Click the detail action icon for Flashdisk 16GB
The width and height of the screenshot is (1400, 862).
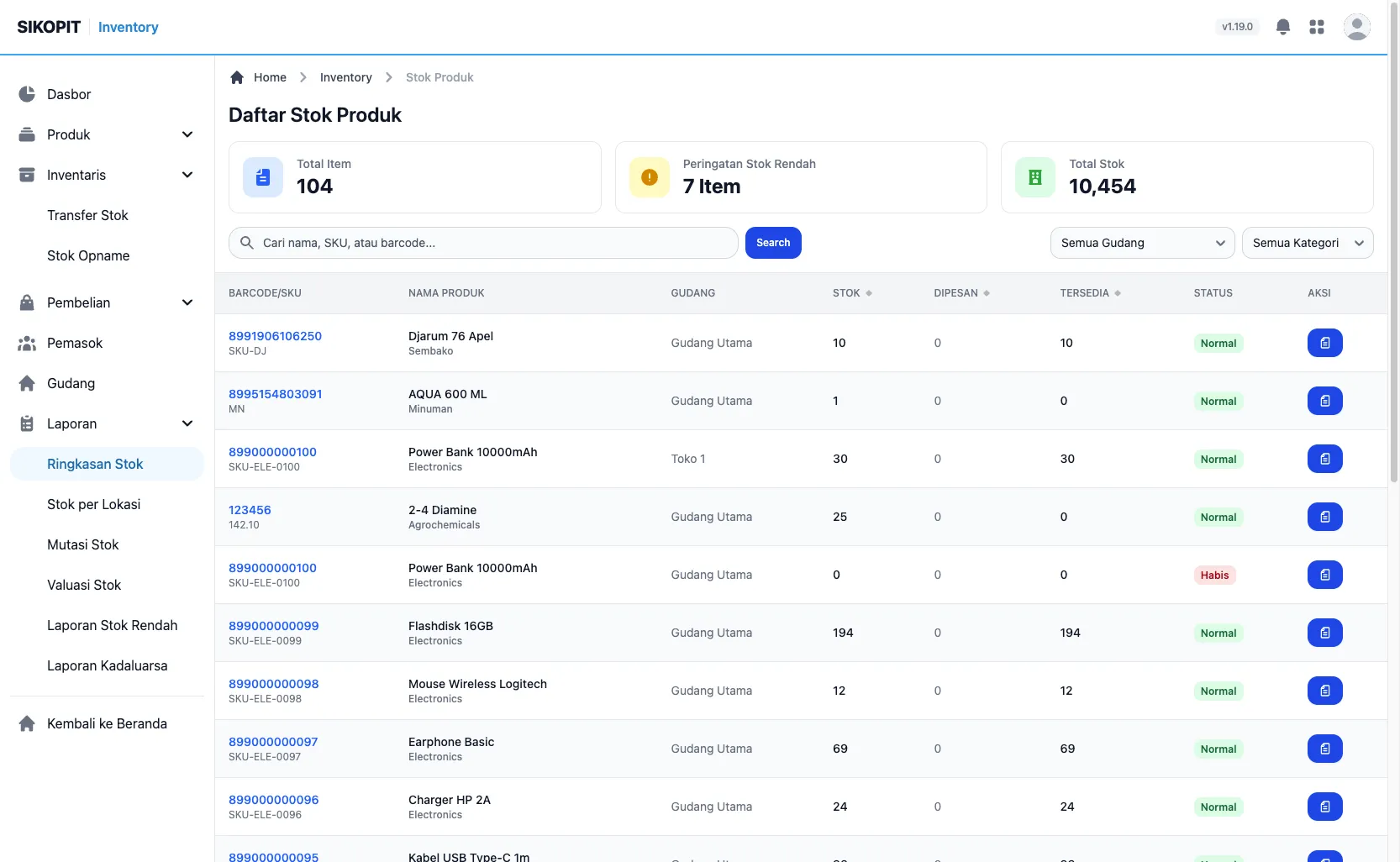click(1325, 633)
